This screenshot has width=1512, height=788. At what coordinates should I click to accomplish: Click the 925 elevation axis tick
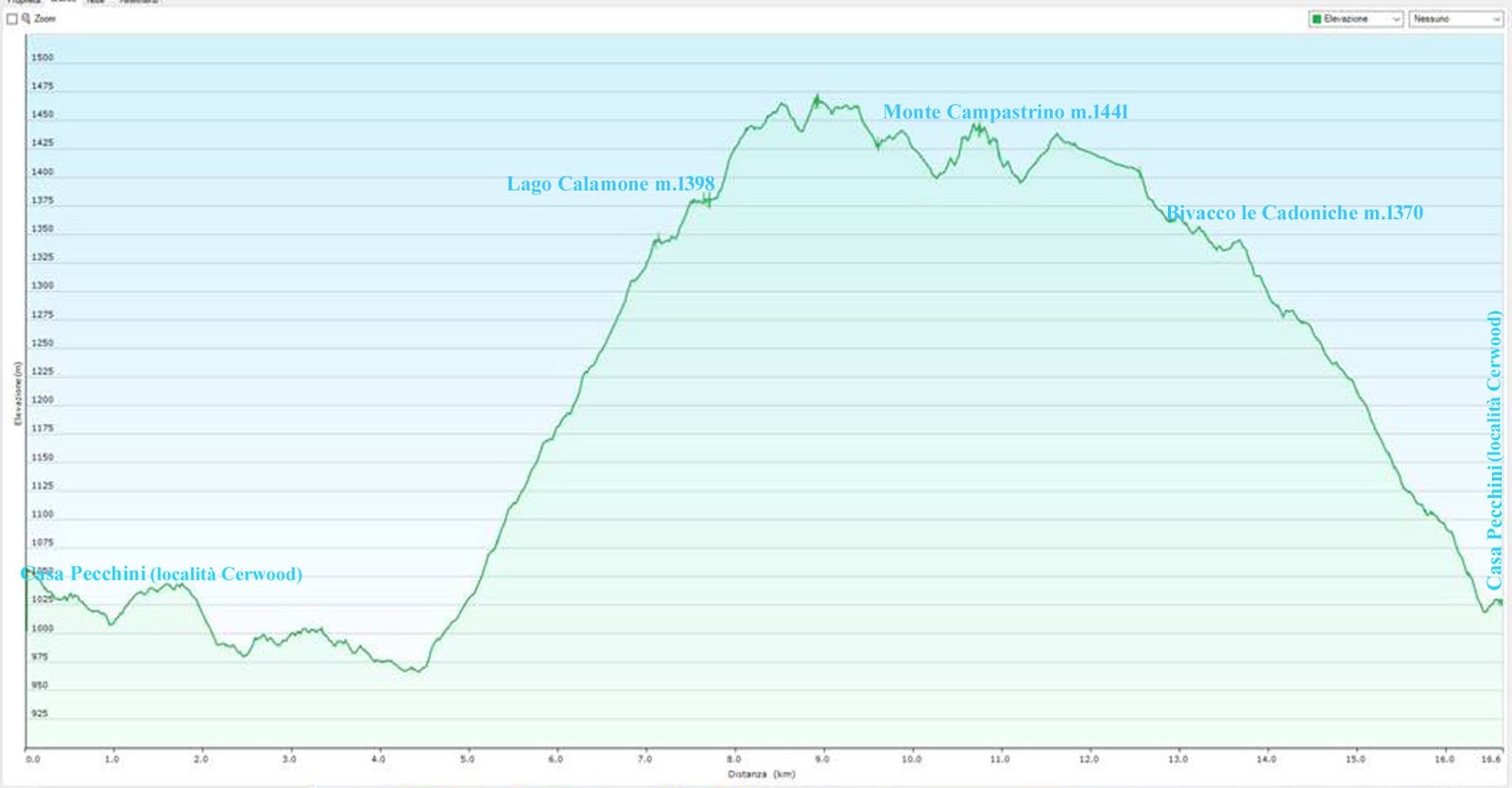(40, 713)
